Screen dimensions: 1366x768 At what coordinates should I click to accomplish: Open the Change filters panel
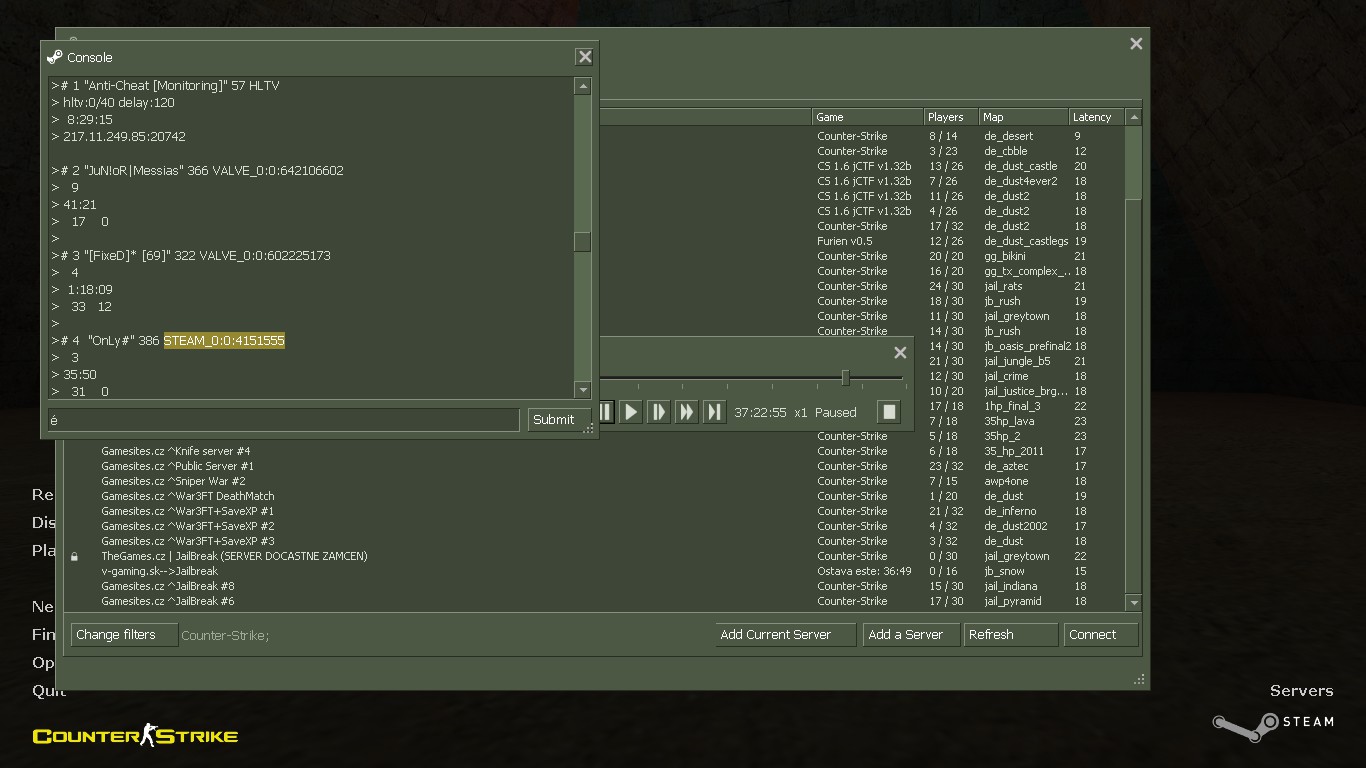(x=124, y=635)
